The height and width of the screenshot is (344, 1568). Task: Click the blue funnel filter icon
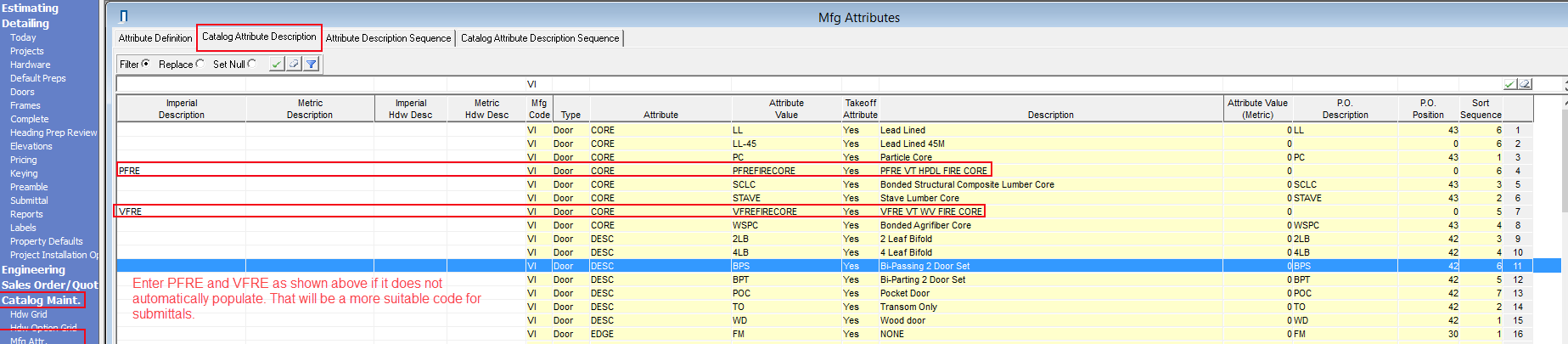click(312, 64)
